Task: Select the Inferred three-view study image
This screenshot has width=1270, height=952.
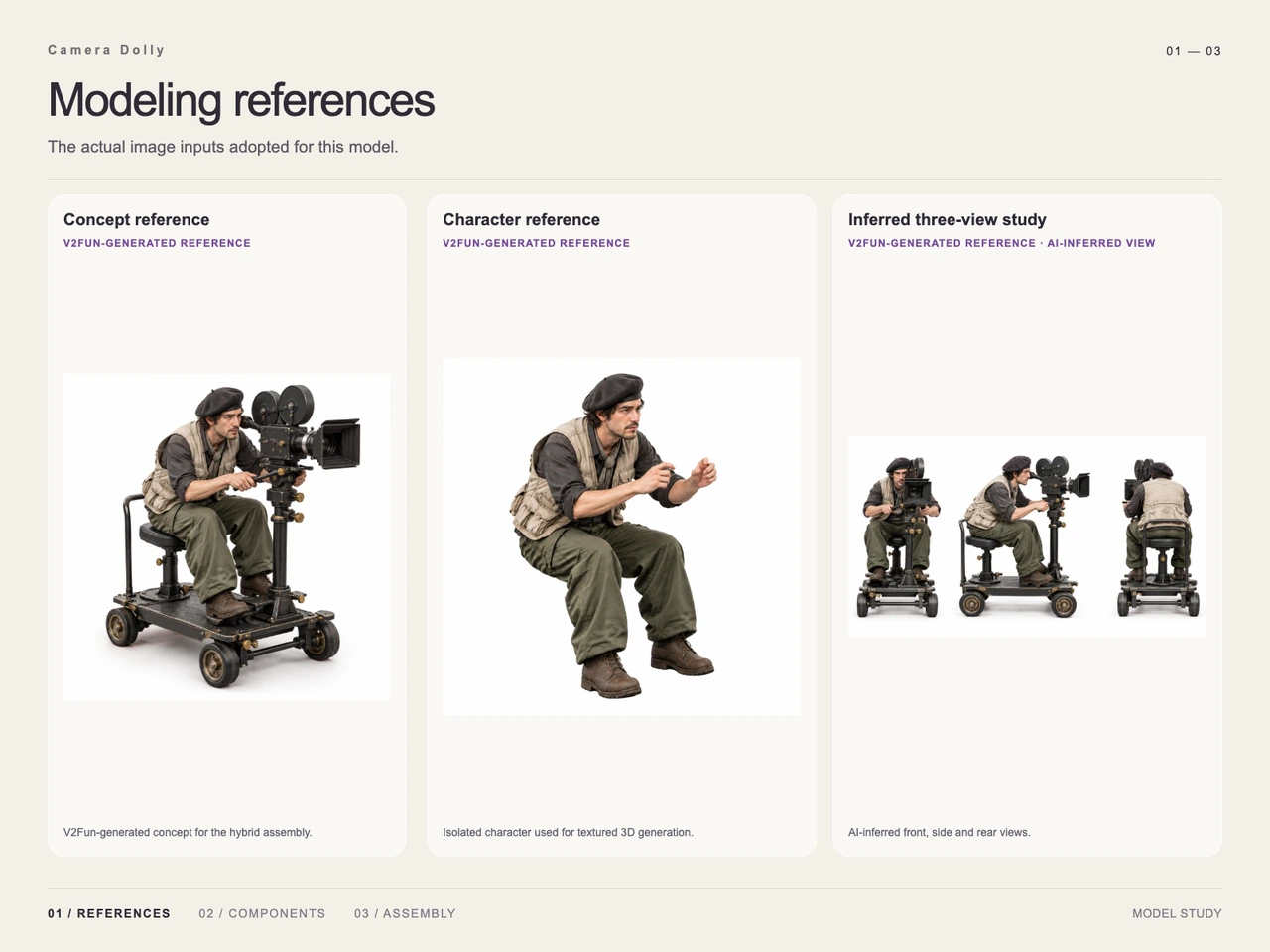Action: click(x=1027, y=536)
